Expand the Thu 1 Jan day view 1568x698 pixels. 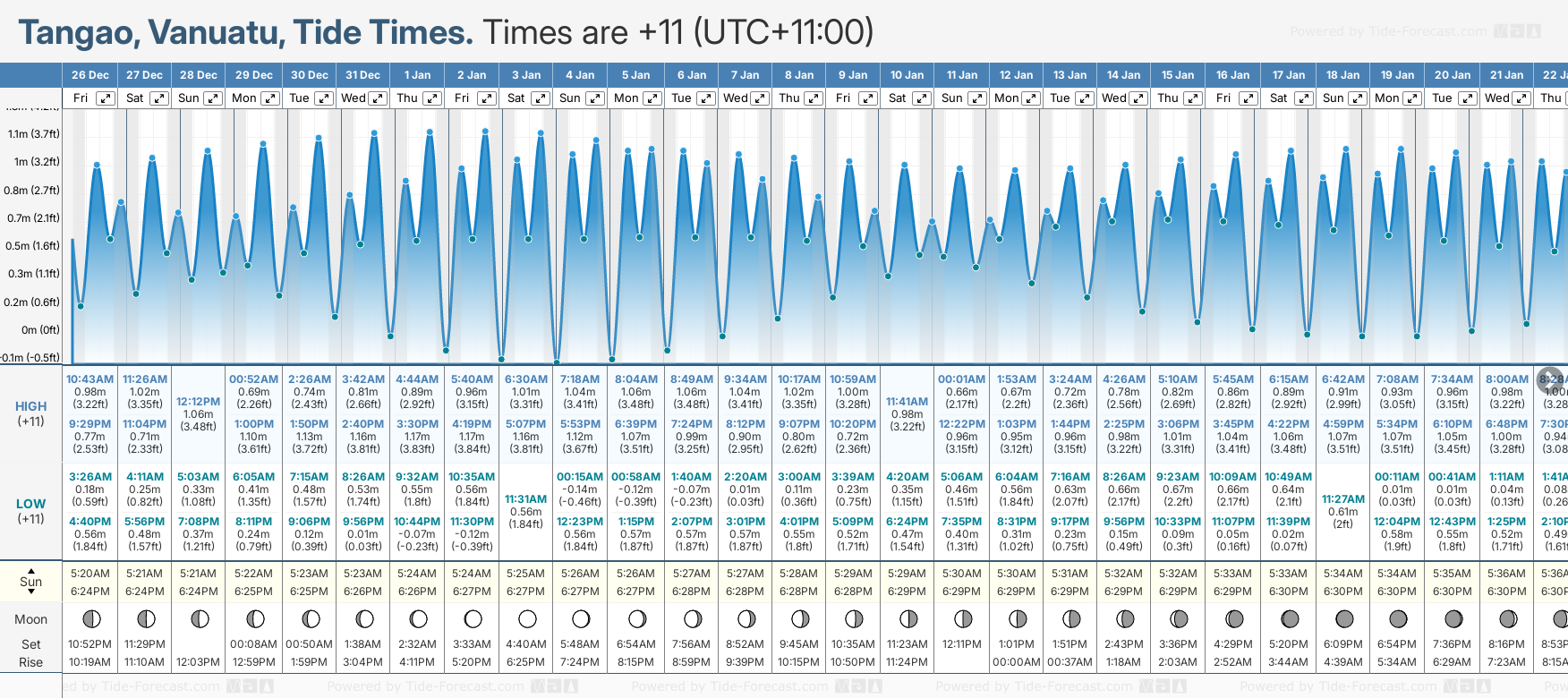click(x=431, y=98)
